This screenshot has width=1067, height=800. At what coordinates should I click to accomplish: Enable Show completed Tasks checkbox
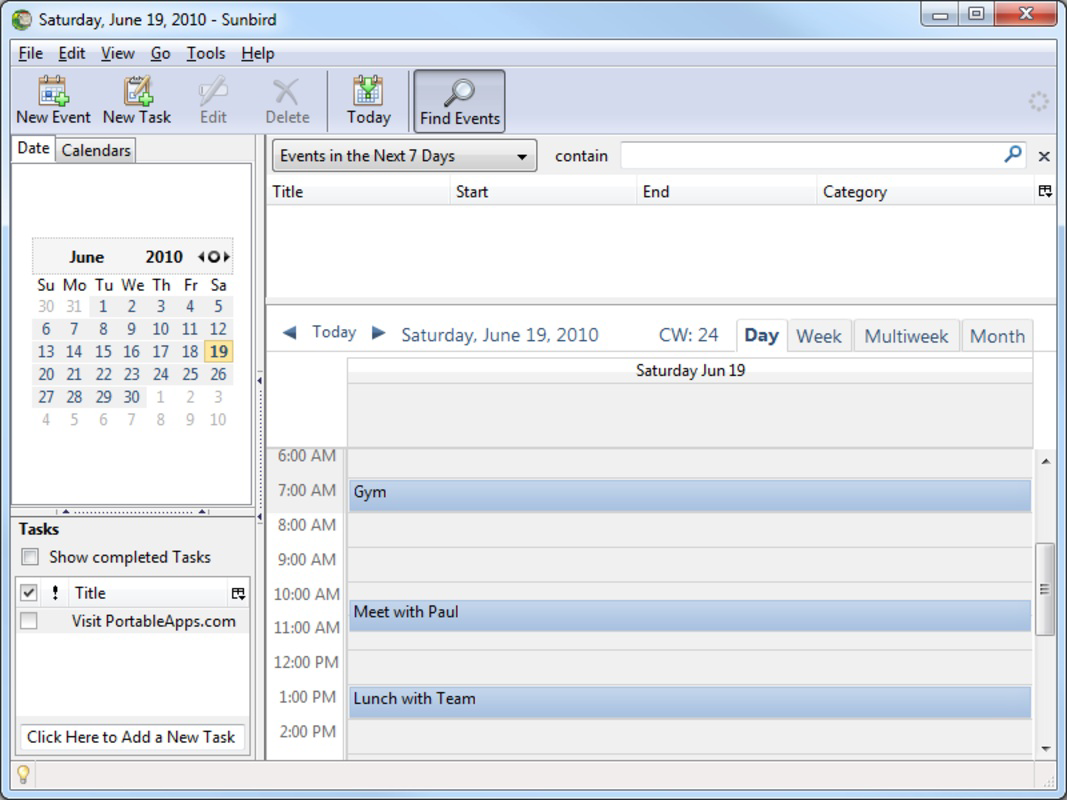[30, 557]
